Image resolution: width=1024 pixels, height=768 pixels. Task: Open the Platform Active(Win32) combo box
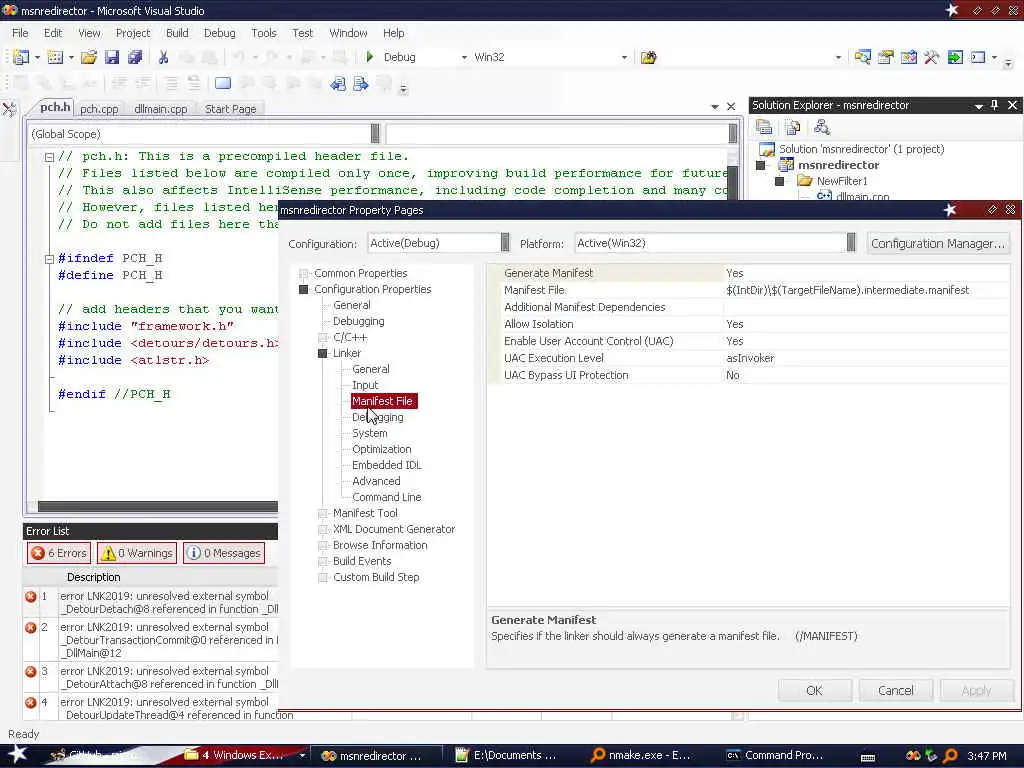click(x=716, y=243)
